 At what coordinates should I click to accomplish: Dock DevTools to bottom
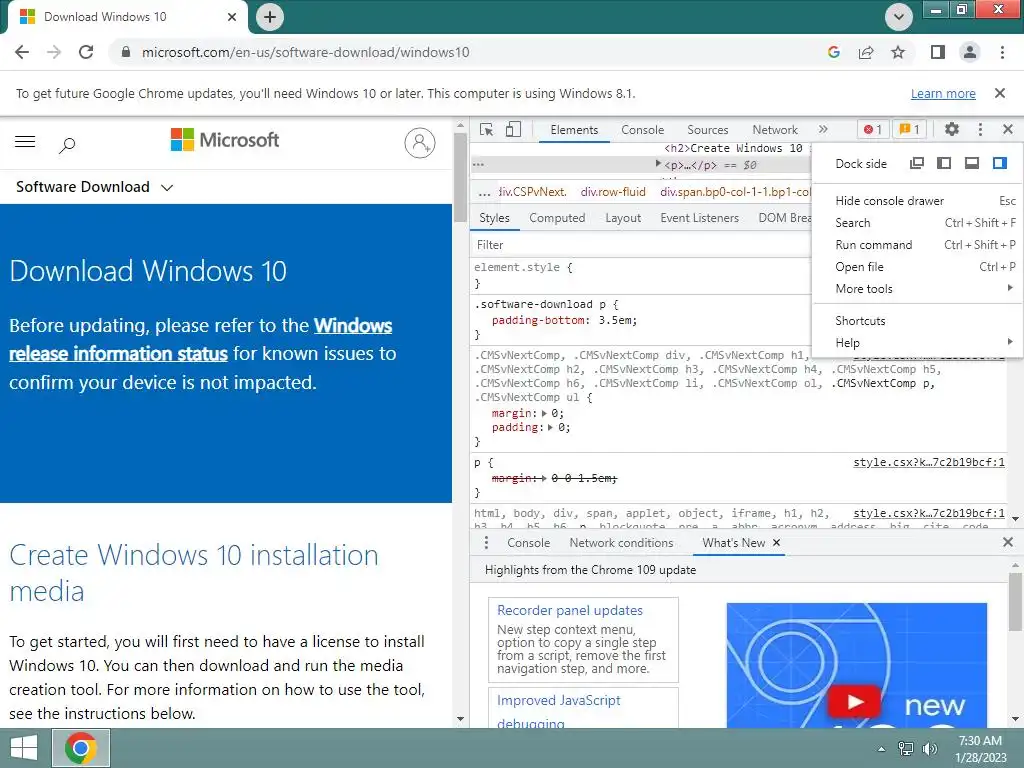[972, 163]
